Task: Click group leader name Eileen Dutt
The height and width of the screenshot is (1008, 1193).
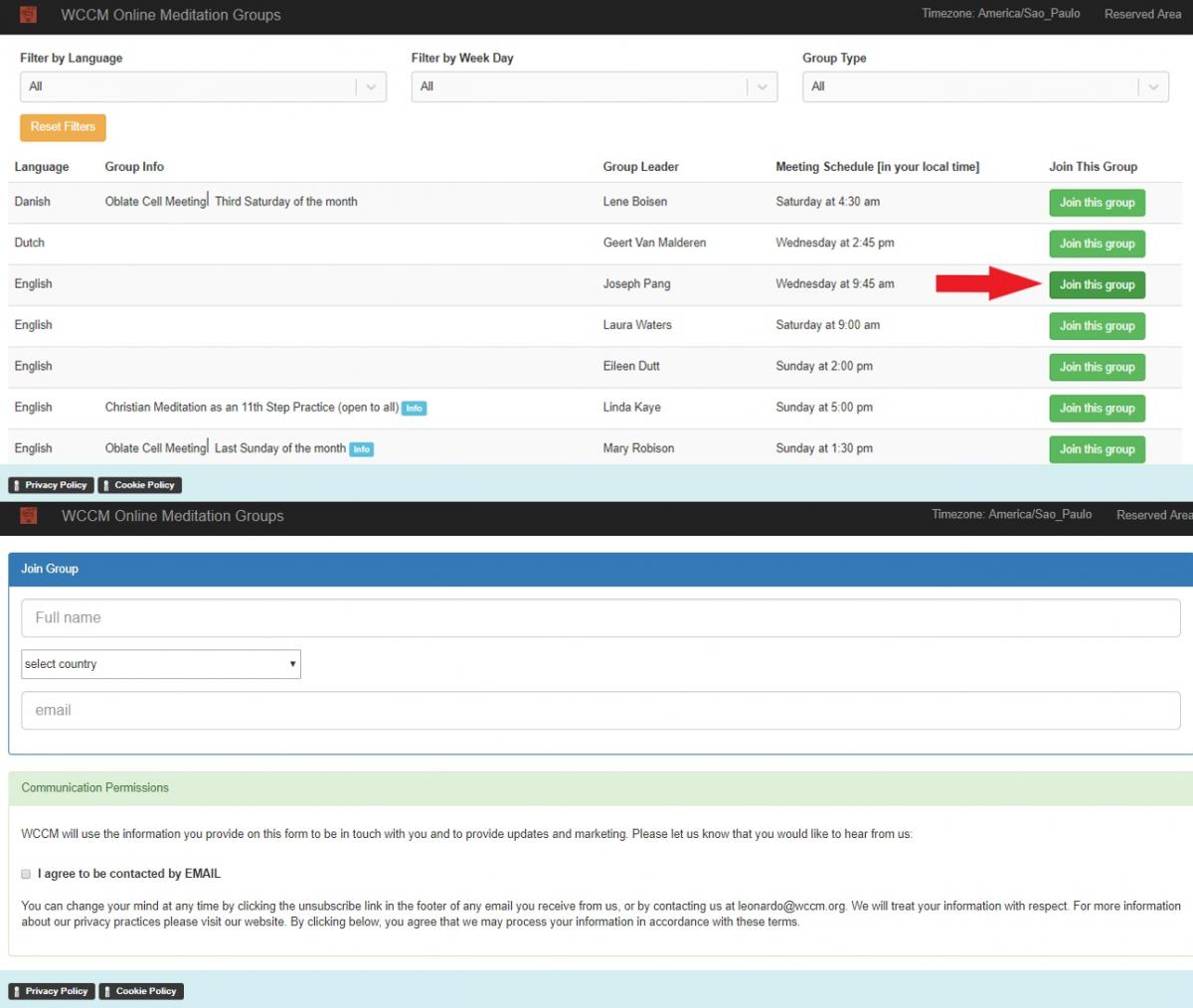Action: (631, 366)
